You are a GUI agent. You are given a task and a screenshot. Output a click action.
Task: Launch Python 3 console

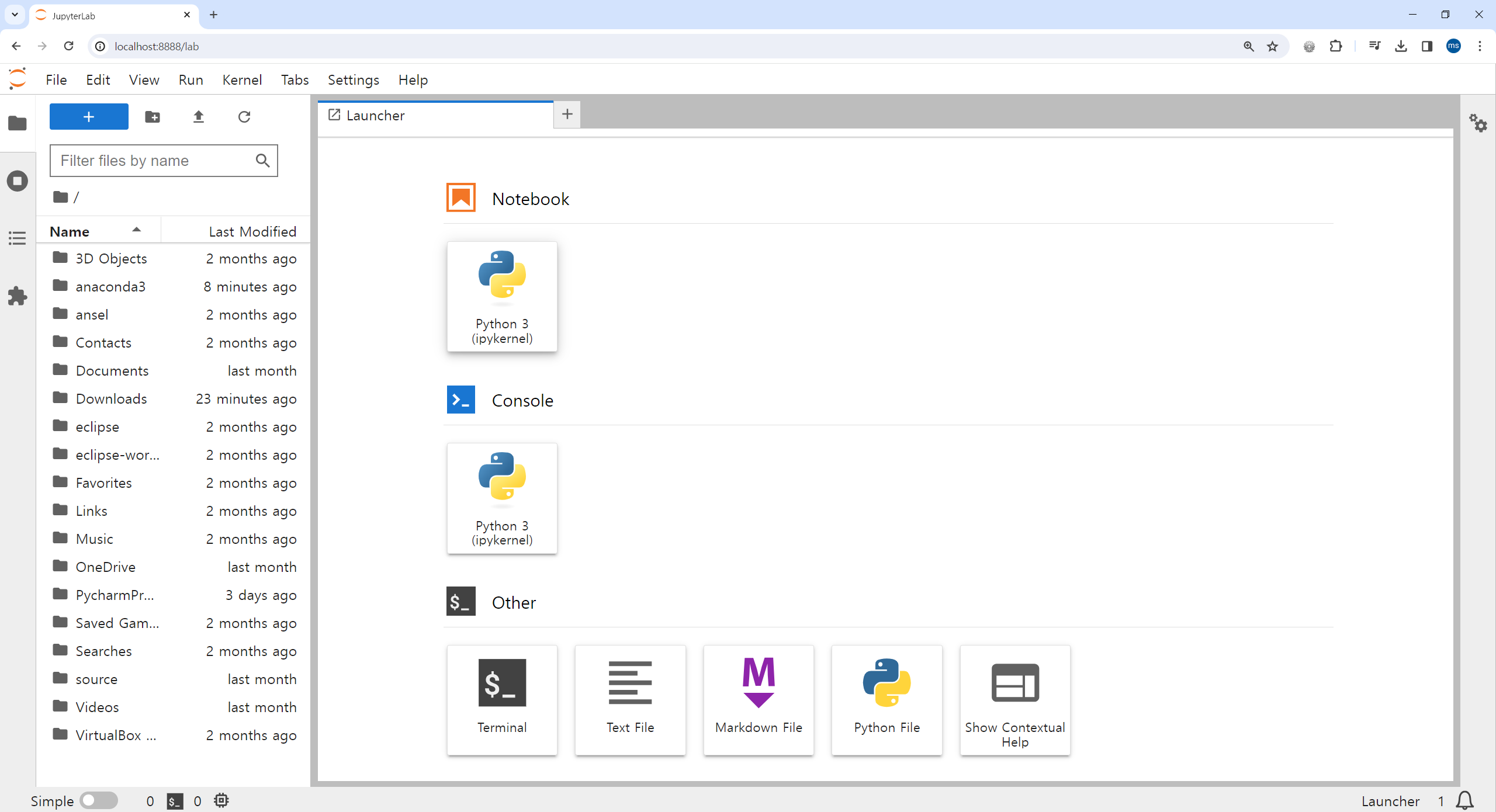[x=502, y=498]
